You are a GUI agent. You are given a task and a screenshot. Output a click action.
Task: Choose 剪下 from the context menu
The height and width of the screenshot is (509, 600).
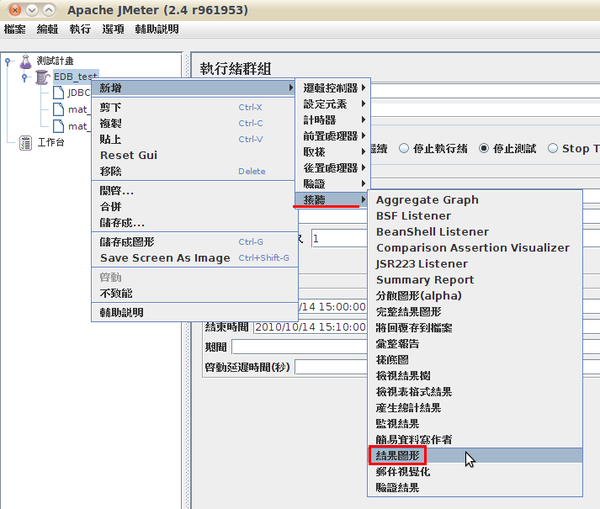(x=194, y=107)
